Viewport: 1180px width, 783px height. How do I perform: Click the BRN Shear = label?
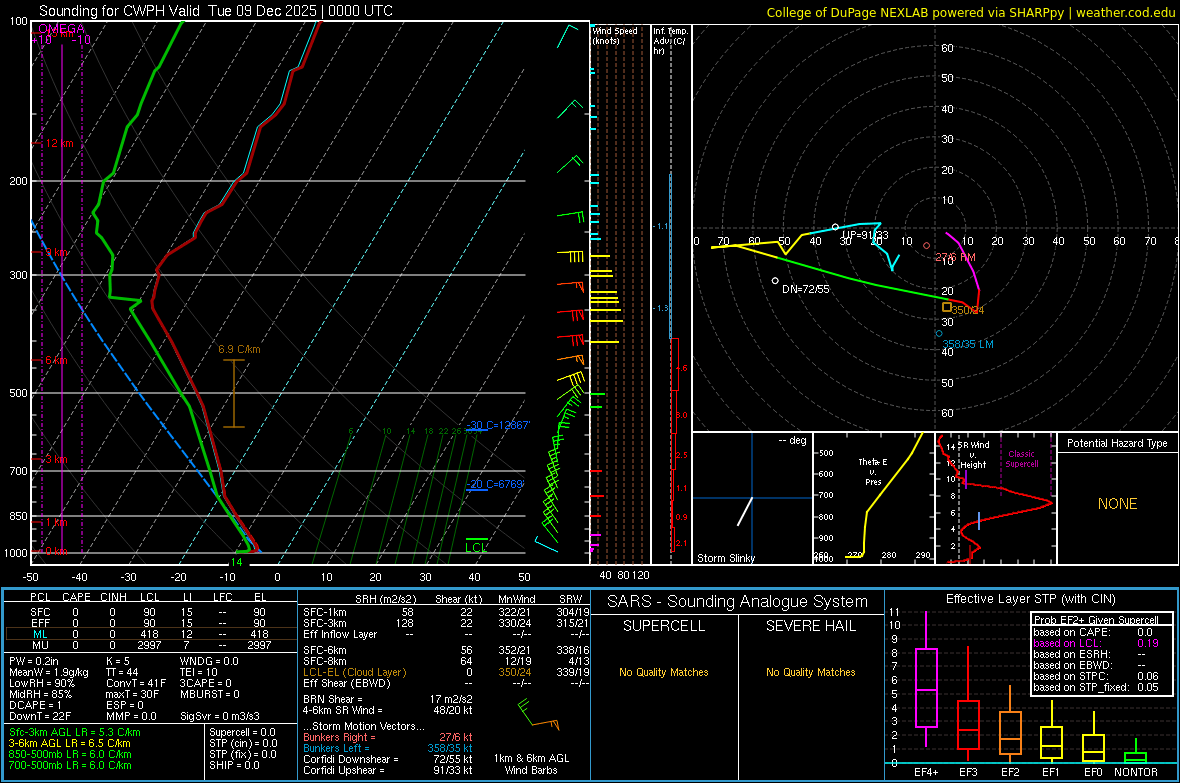333,699
